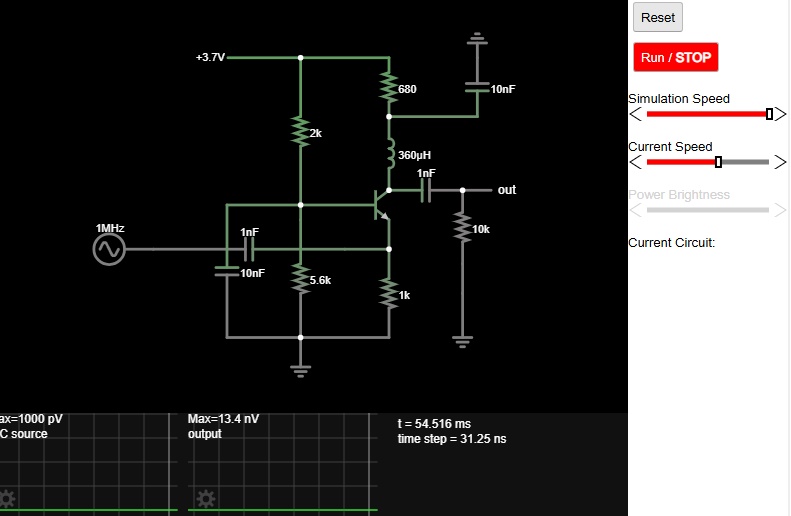This screenshot has width=791, height=516.
Task: Adjust the Current Speed slider handle
Action: 718,162
